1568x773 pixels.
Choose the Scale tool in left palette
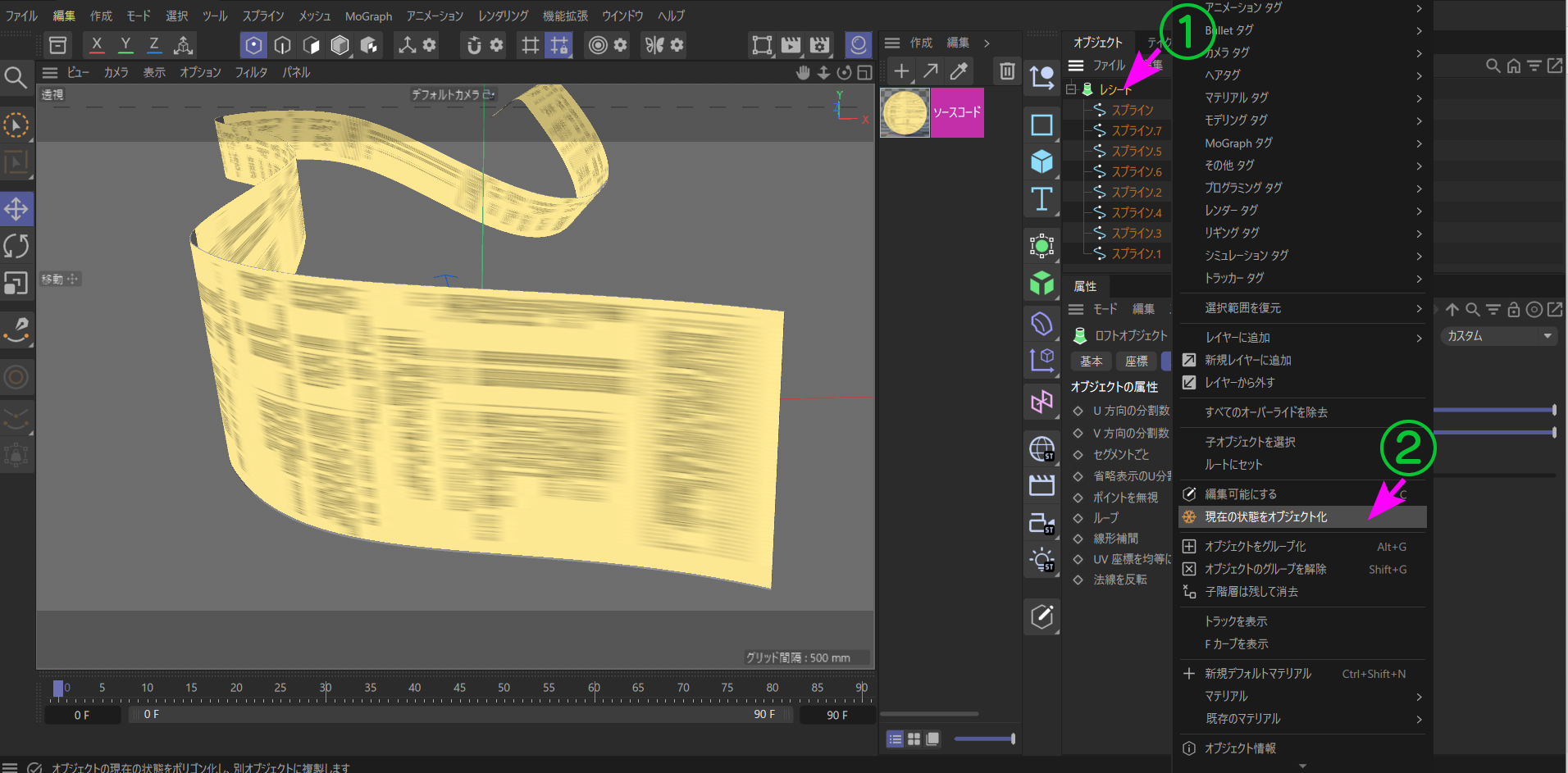16,284
